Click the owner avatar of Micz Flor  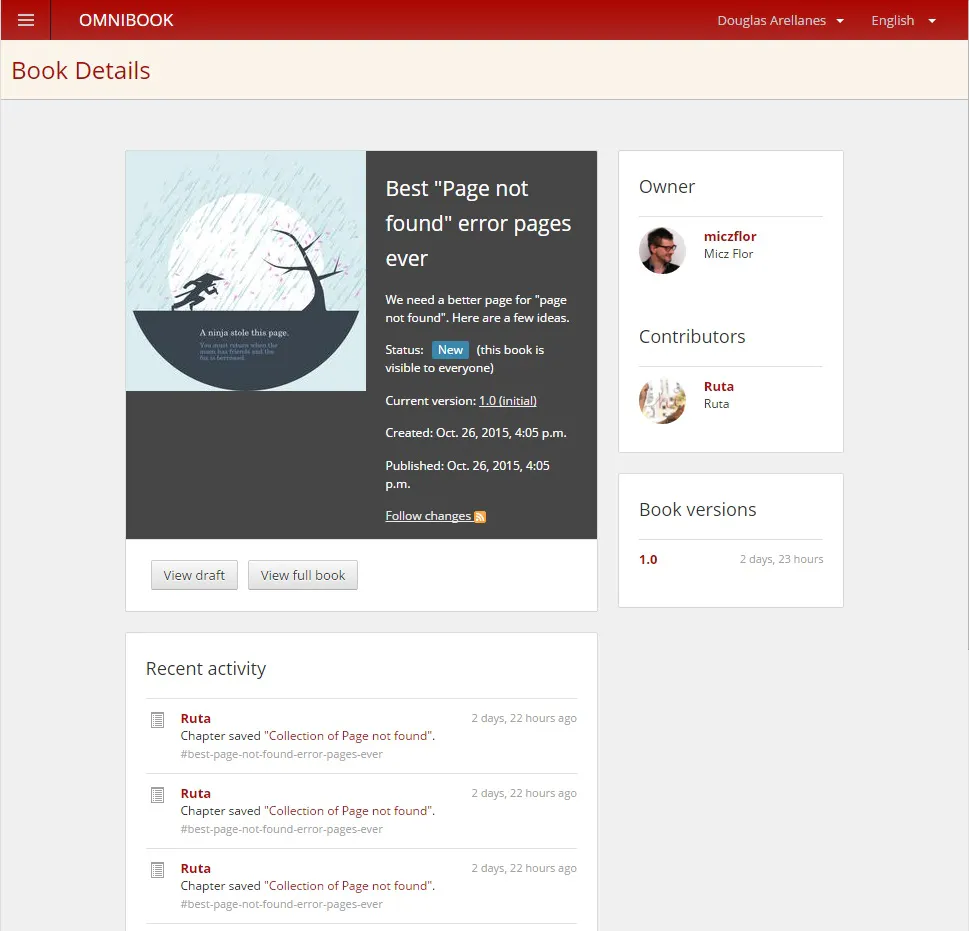pos(662,250)
